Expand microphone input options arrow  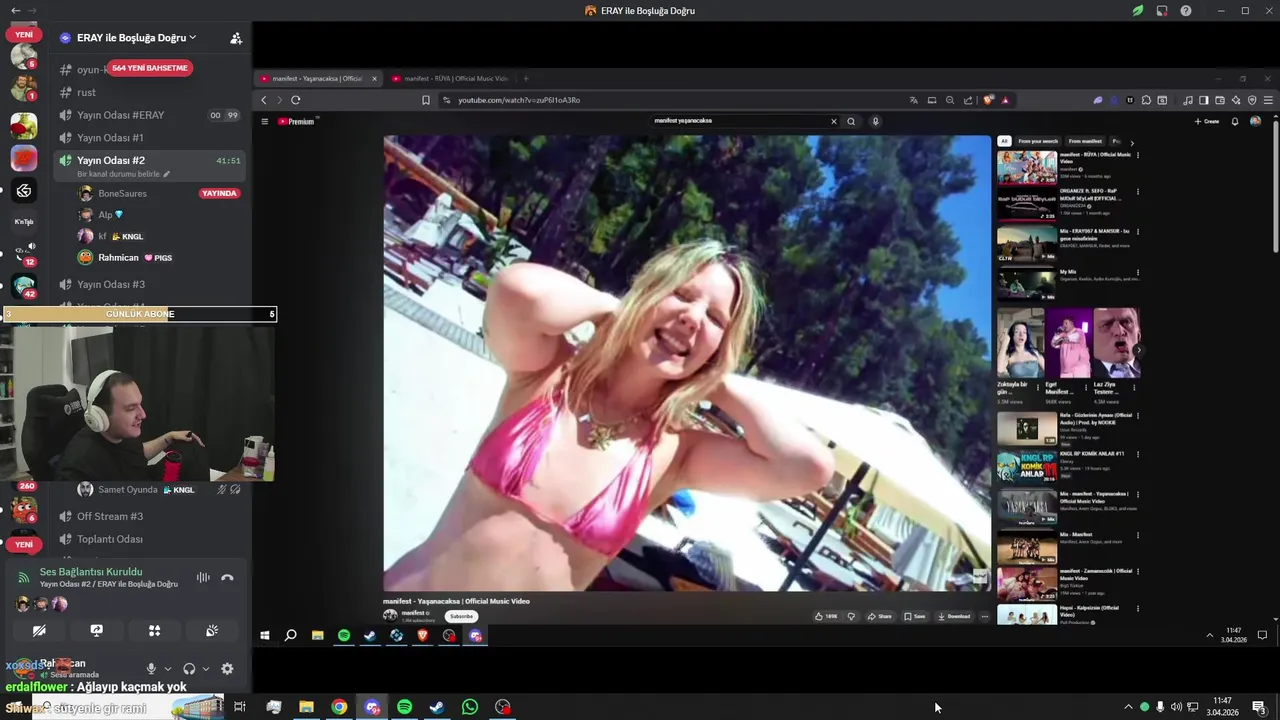pyautogui.click(x=167, y=669)
